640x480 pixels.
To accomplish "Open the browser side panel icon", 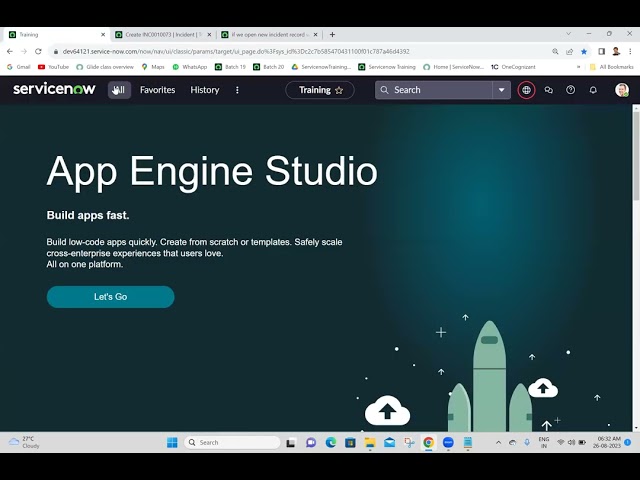I will coord(602,51).
